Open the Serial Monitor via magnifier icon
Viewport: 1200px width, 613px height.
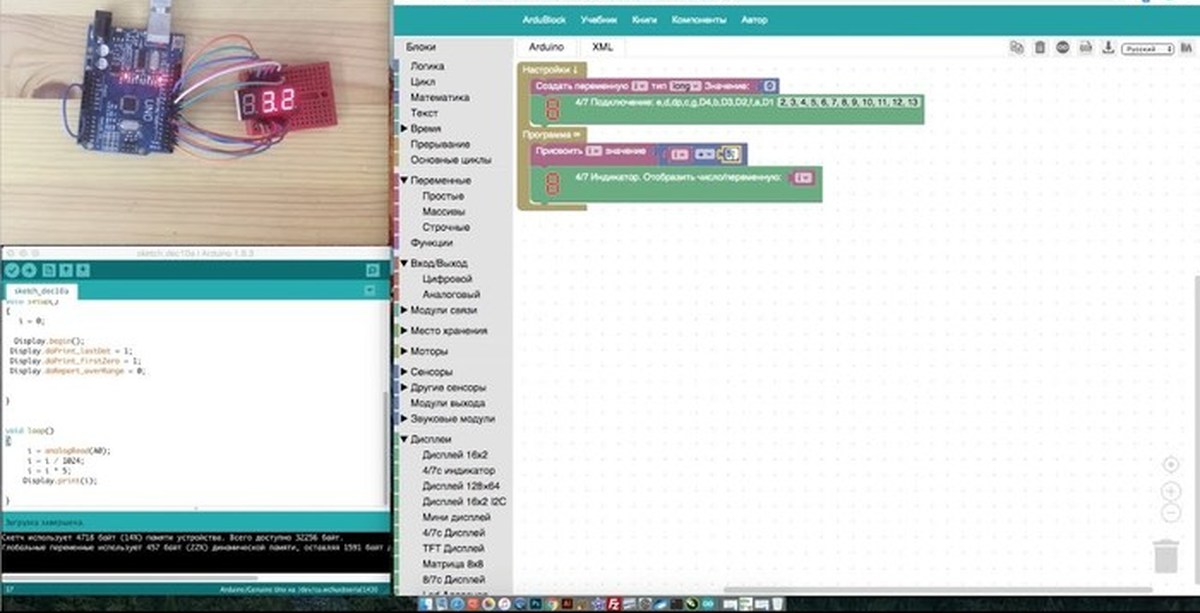click(x=373, y=271)
